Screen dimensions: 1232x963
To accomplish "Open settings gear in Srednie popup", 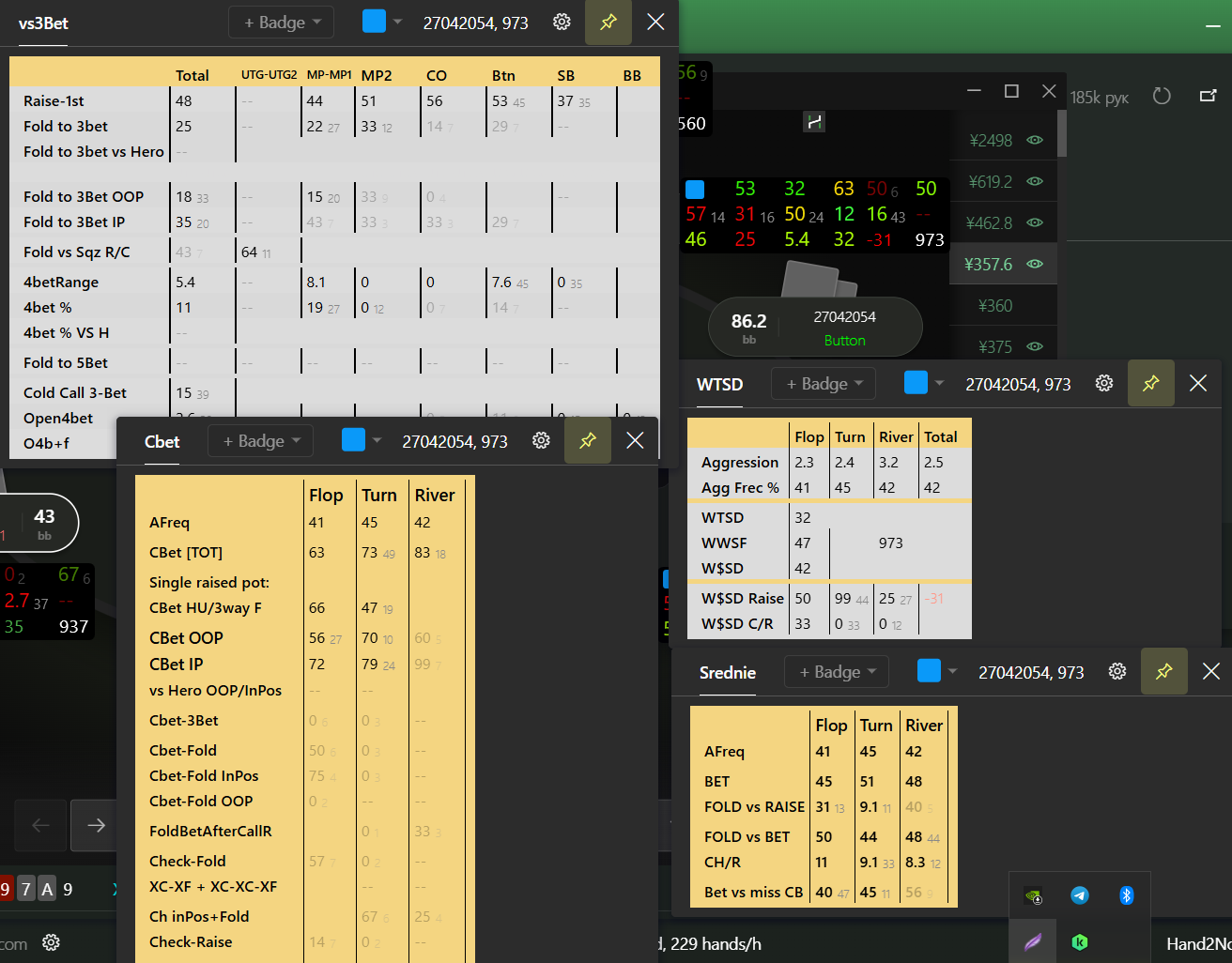I will coord(1117,671).
